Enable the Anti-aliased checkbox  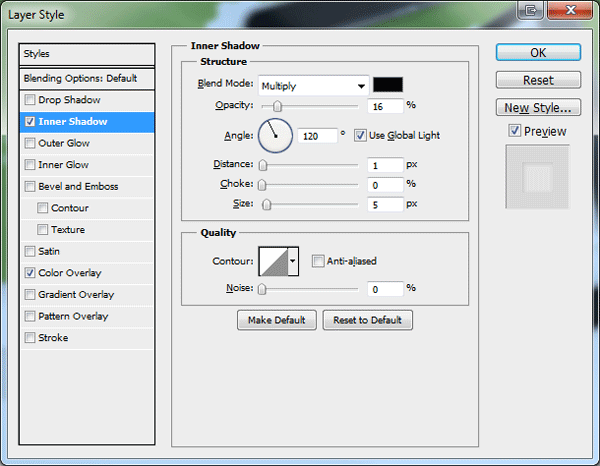318,261
